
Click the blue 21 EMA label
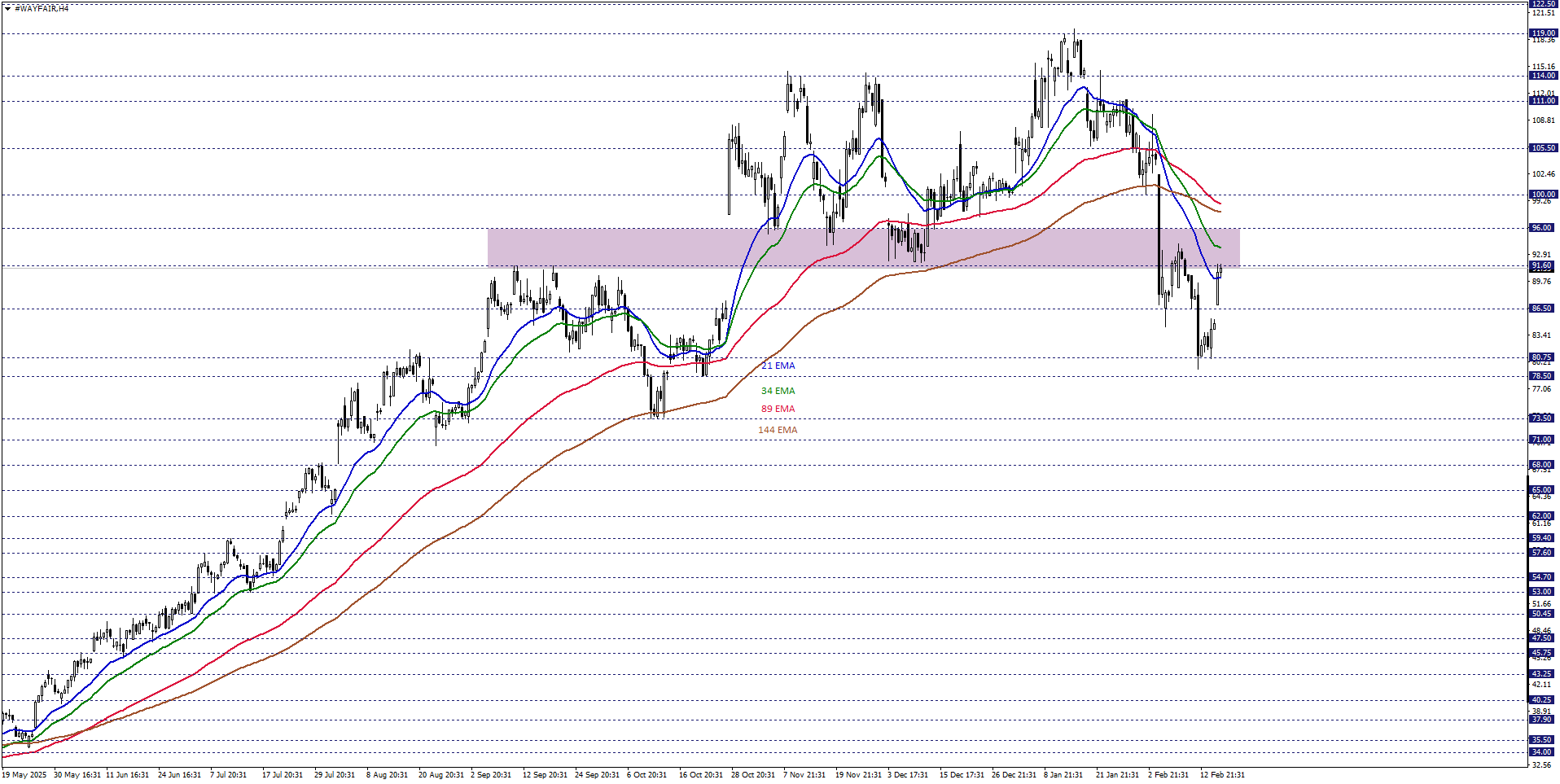[778, 366]
